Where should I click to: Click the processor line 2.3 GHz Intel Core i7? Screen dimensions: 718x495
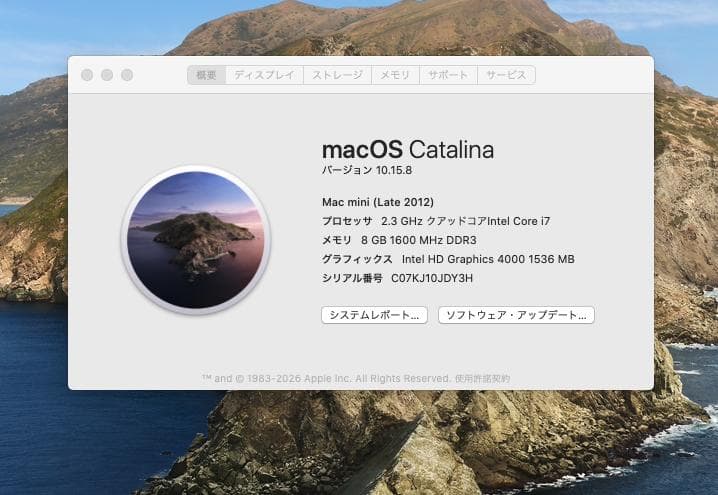465,221
